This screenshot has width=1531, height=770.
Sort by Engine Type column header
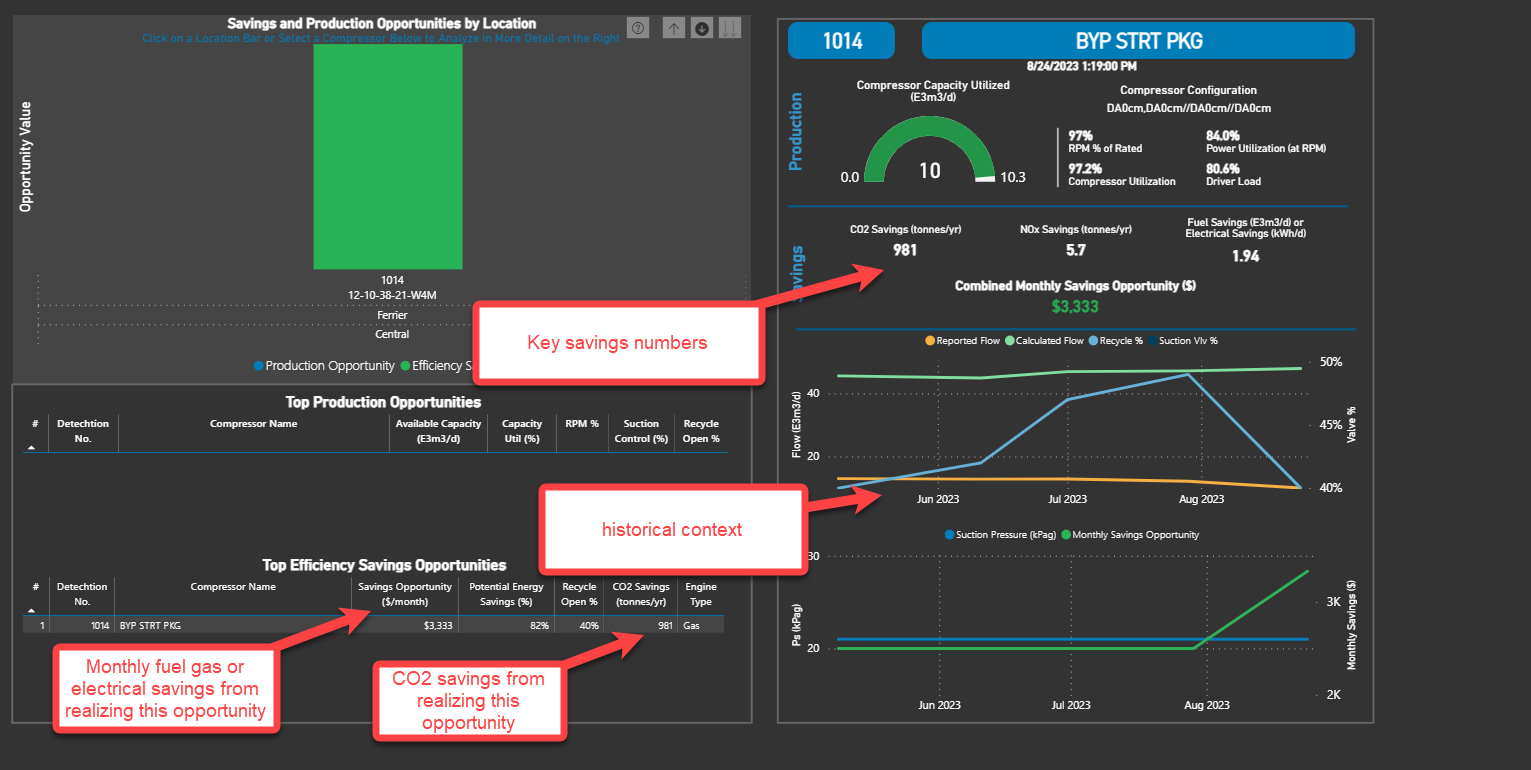click(701, 594)
